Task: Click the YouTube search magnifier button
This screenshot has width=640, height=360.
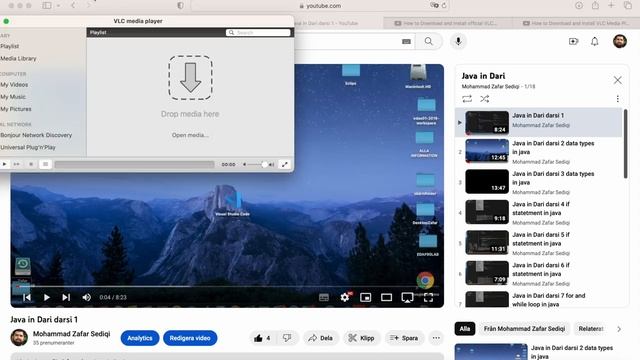Action: click(429, 41)
